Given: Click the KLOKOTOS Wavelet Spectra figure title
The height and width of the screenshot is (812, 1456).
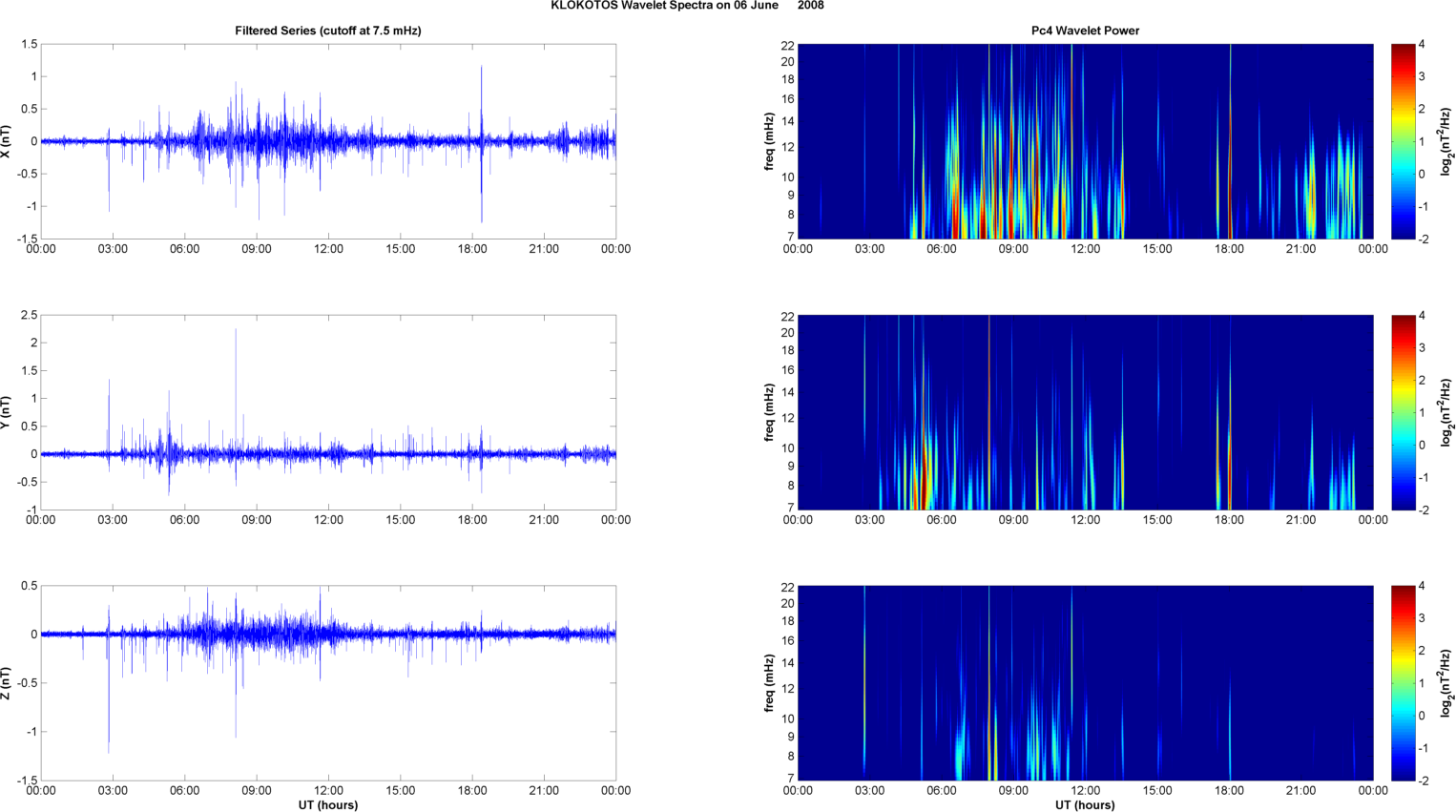Looking at the screenshot, I should 687,6.
